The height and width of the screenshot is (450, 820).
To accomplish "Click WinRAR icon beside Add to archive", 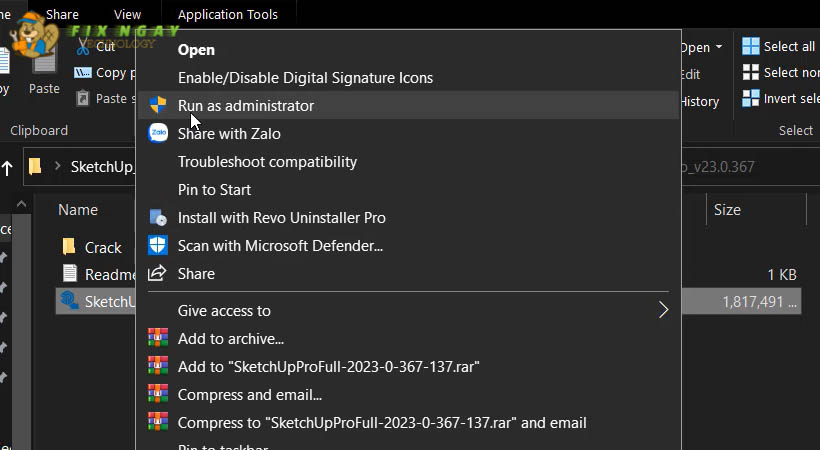I will [157, 339].
